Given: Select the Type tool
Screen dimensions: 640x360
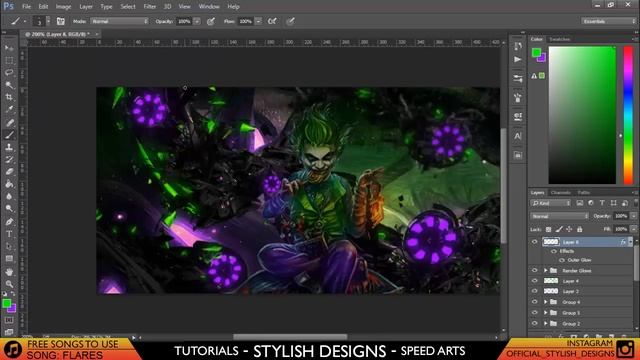Looking at the screenshot, I should 9,234.
